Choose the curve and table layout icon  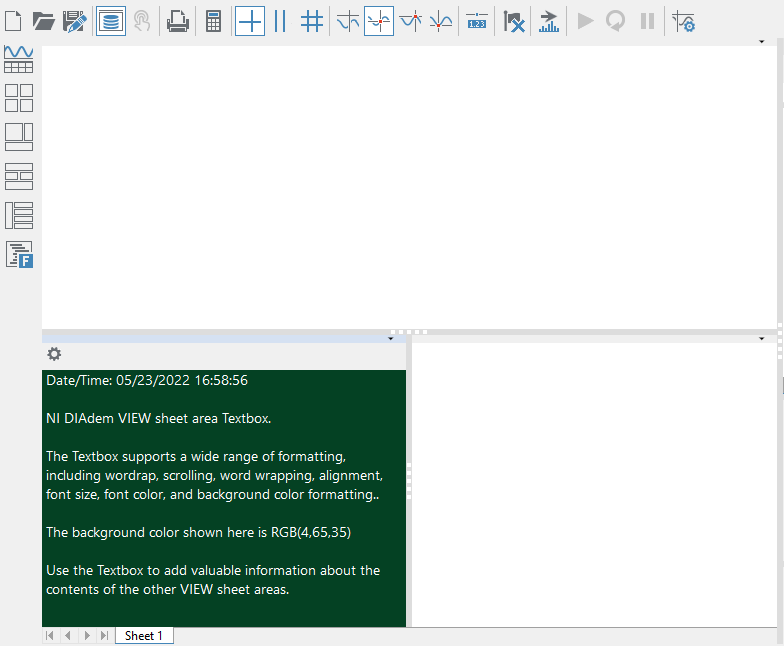19,59
